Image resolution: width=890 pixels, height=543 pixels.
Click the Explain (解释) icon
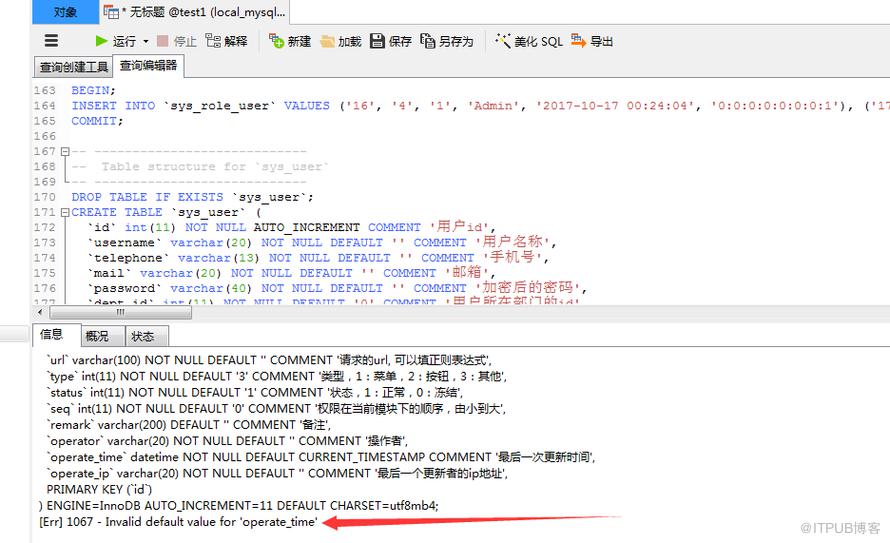pyautogui.click(x=213, y=41)
